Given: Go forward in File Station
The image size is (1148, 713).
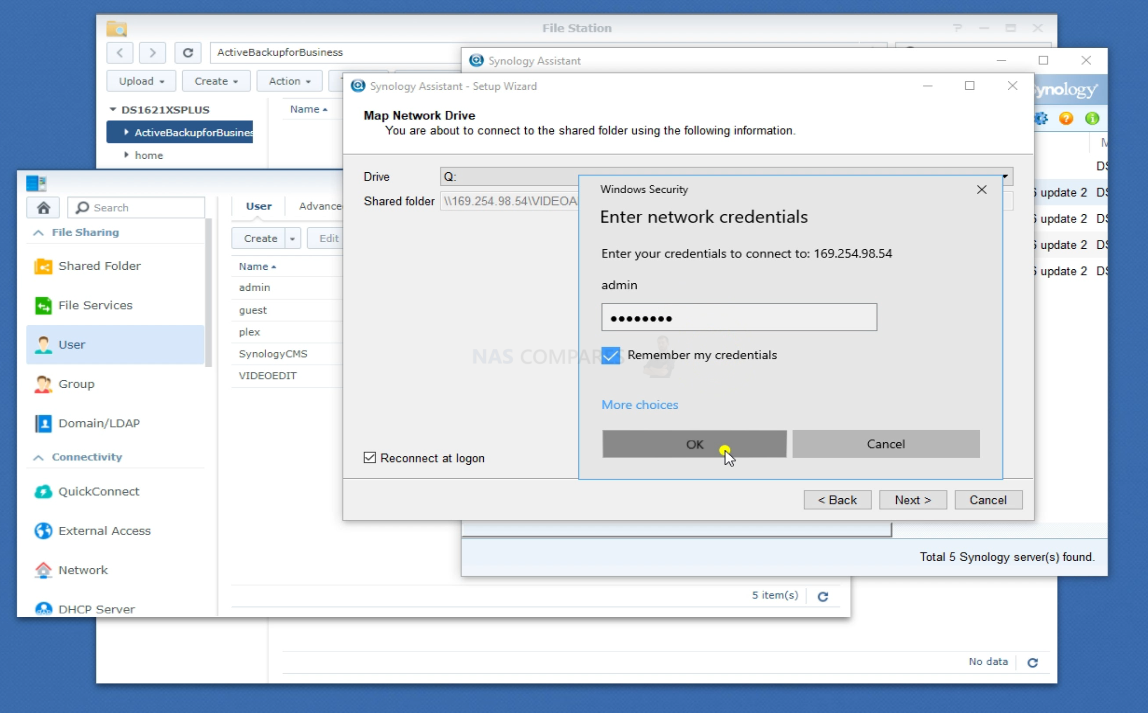Looking at the screenshot, I should (152, 53).
